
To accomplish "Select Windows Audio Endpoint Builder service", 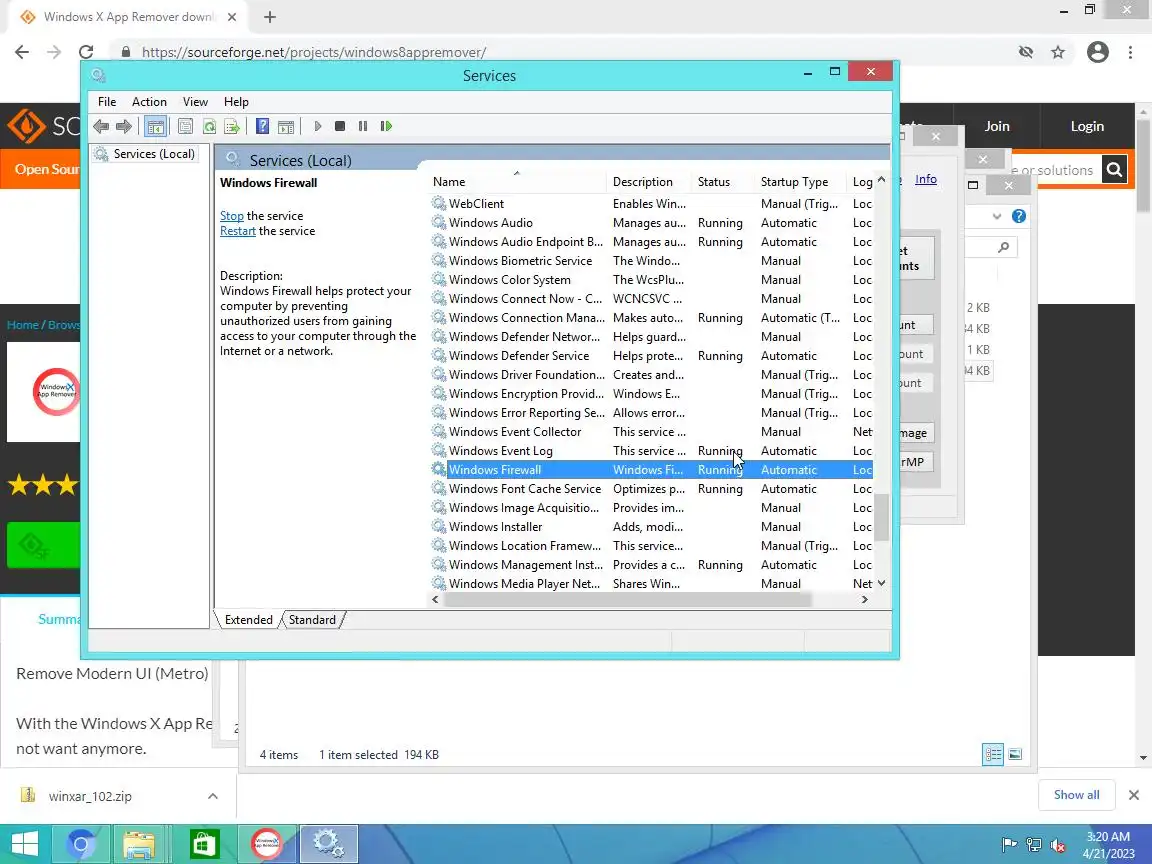I will [652, 242].
